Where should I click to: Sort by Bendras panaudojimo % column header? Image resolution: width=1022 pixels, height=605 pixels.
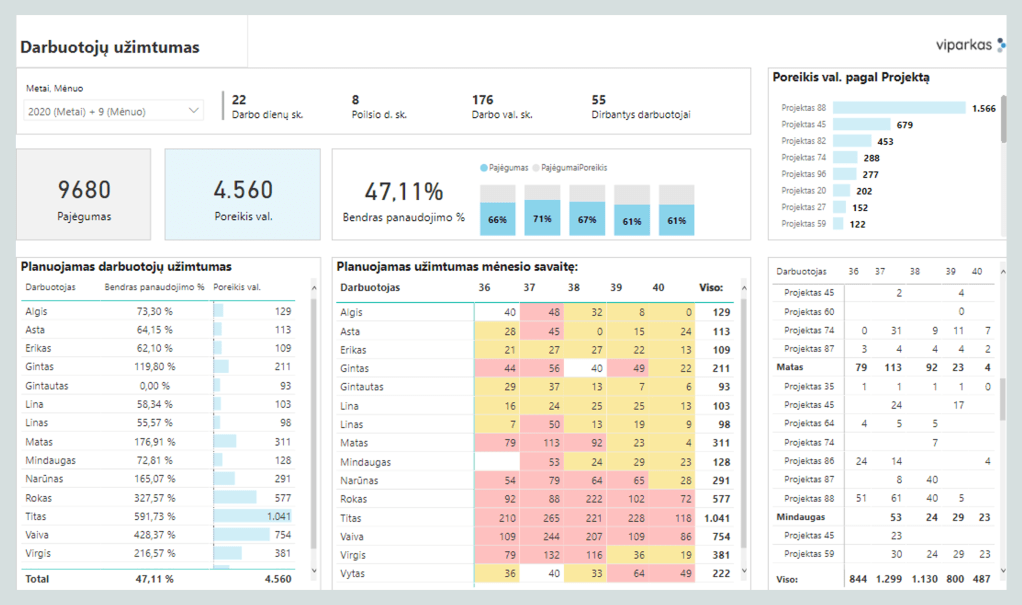click(154, 288)
